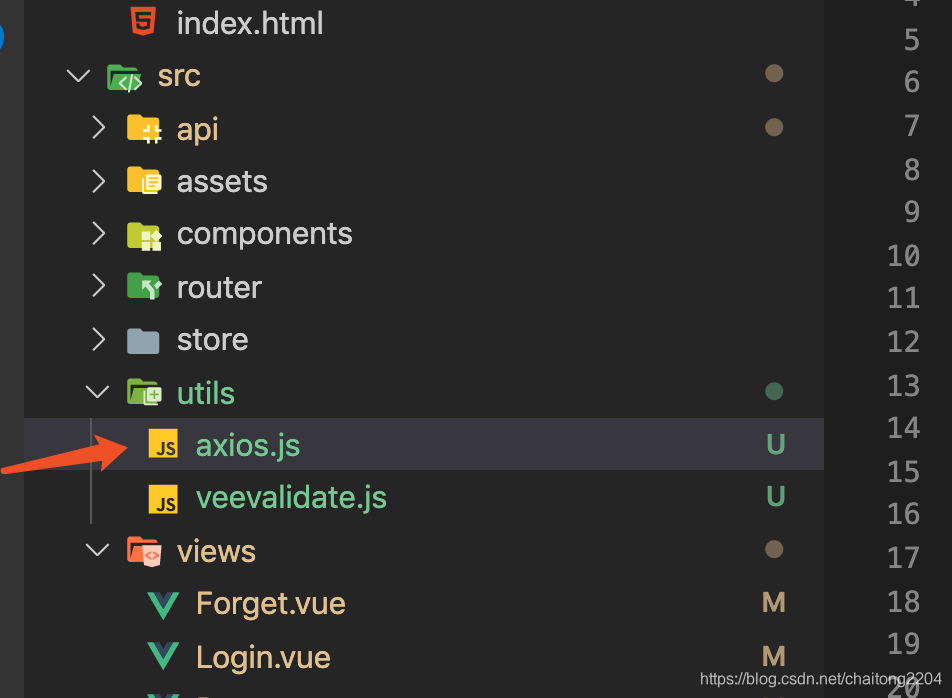Click the router folder icon
Viewport: 952px width, 698px height.
point(142,287)
